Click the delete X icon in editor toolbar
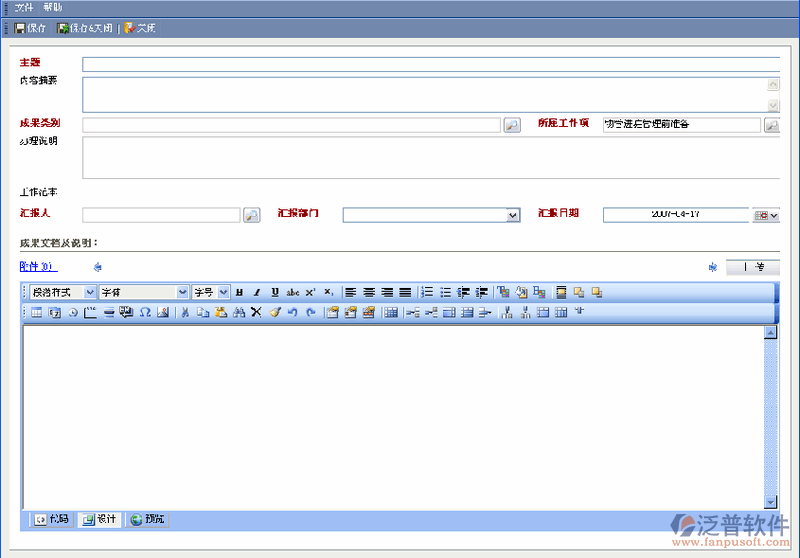The image size is (800, 558). point(256,313)
